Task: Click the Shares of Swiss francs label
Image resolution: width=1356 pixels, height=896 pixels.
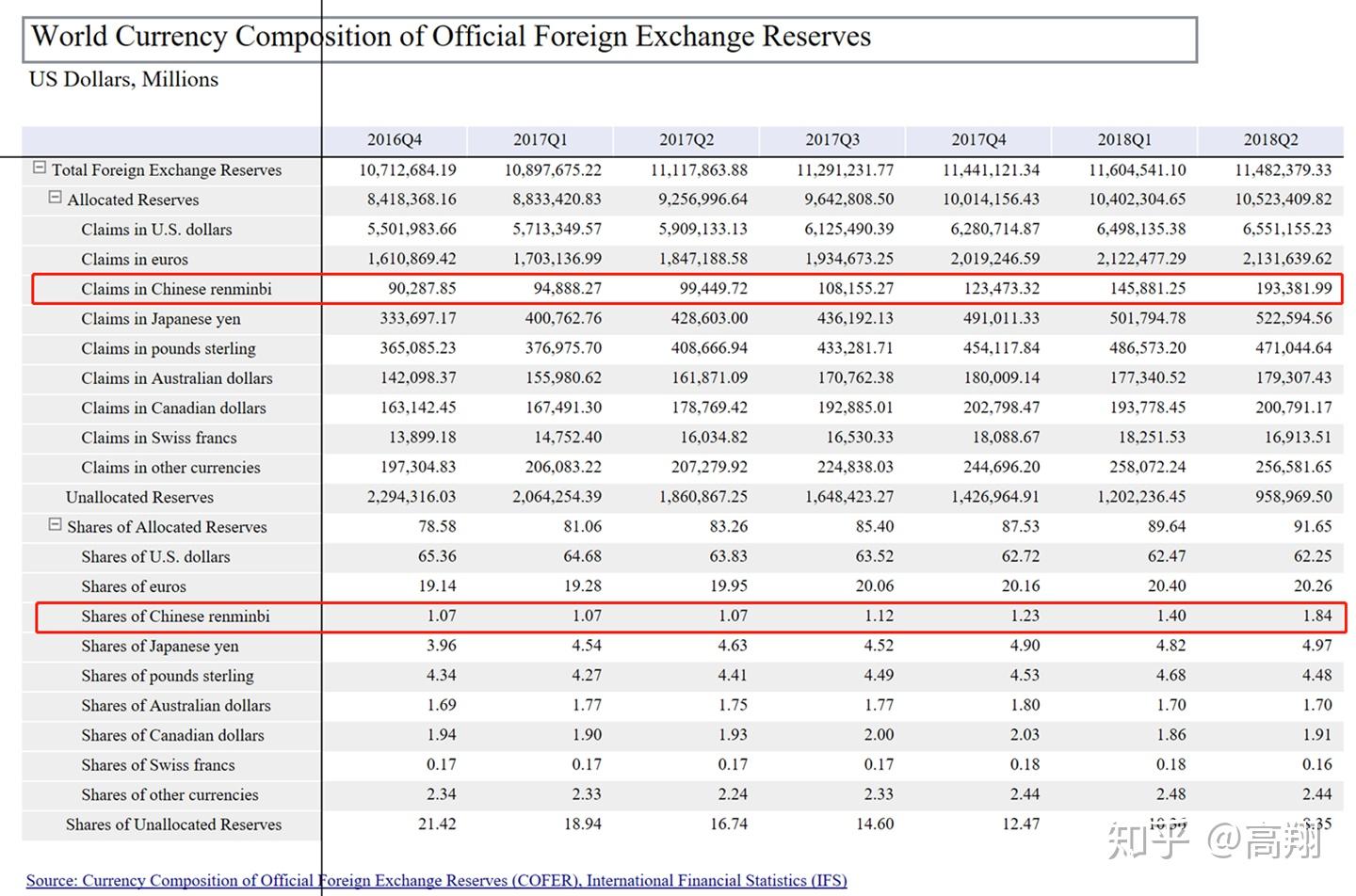Action: click(x=158, y=766)
